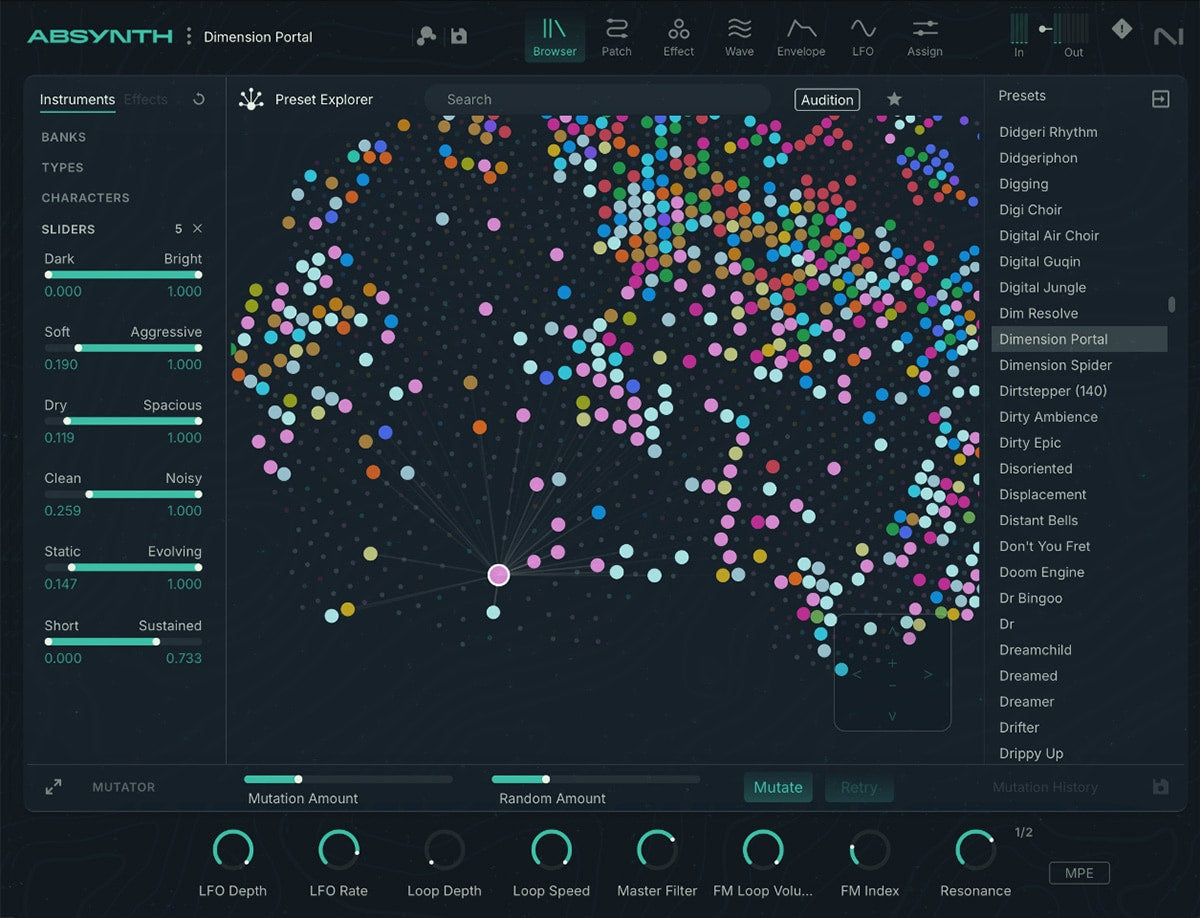Screen dimensions: 1200x918
Task: Pan map right with navigation arrow
Action: [928, 675]
